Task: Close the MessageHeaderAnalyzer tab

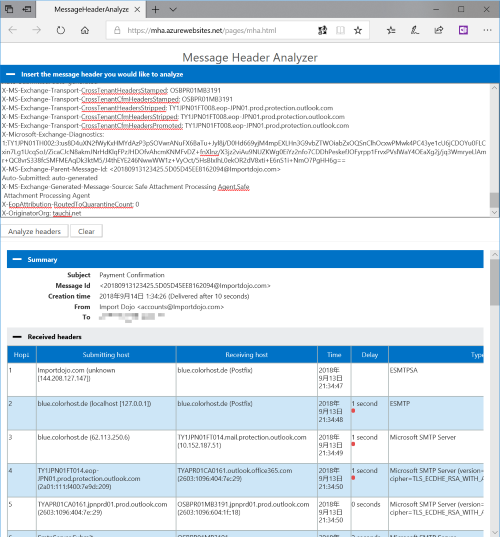Action: click(137, 10)
